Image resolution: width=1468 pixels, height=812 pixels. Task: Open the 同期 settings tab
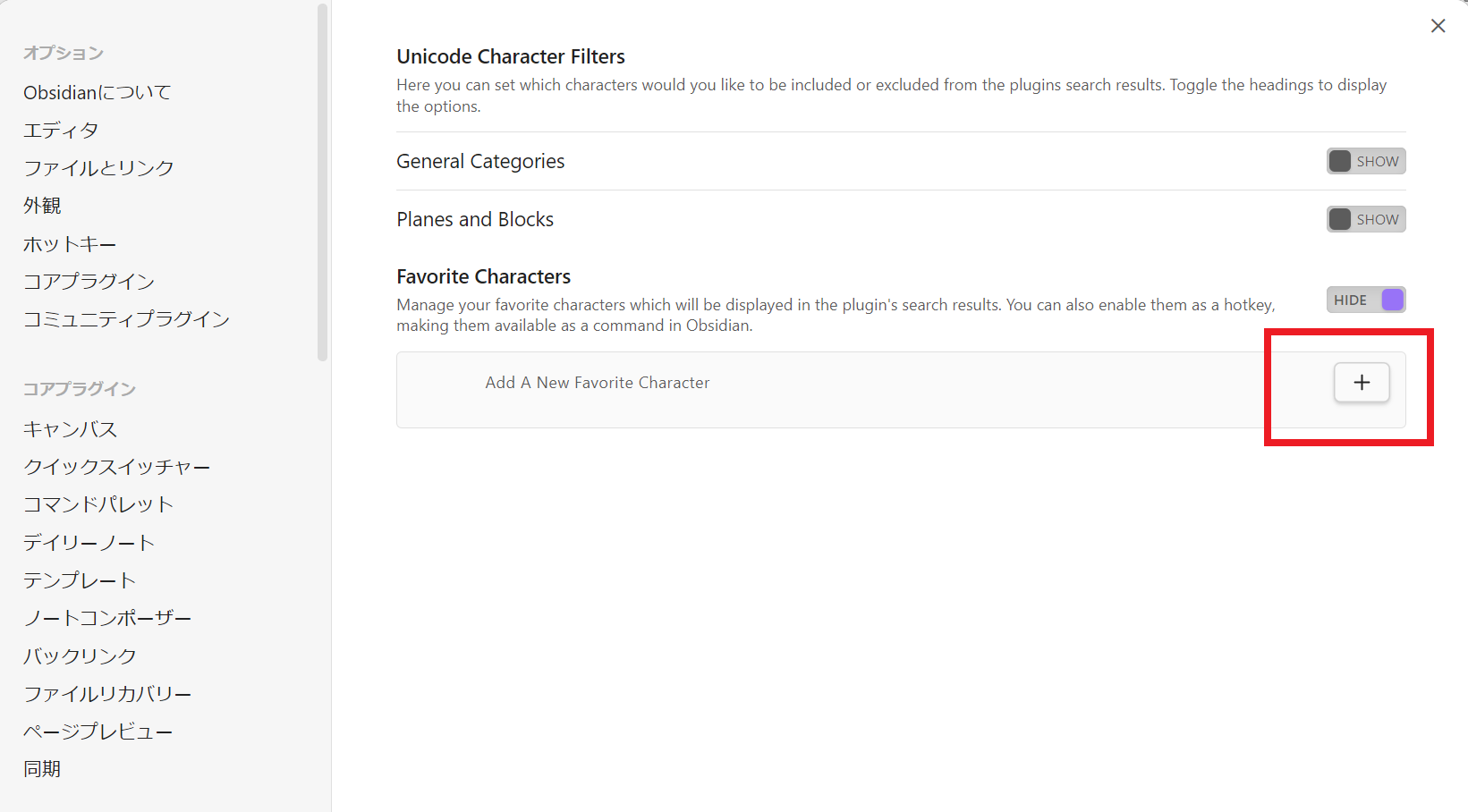(x=42, y=769)
